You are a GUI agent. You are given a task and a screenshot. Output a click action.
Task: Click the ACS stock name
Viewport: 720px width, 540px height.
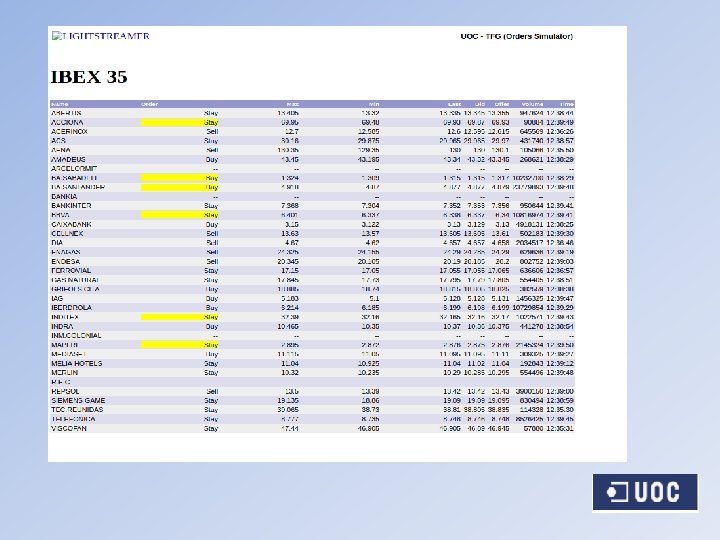[x=58, y=141]
